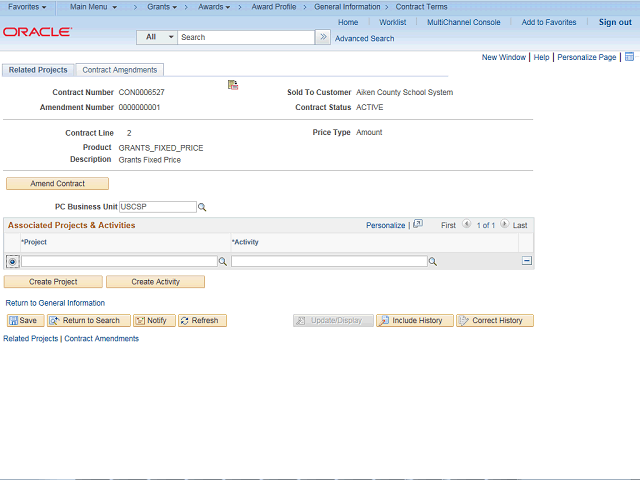Switch to the Related Projects tab
This screenshot has width=640, height=480.
(38, 70)
